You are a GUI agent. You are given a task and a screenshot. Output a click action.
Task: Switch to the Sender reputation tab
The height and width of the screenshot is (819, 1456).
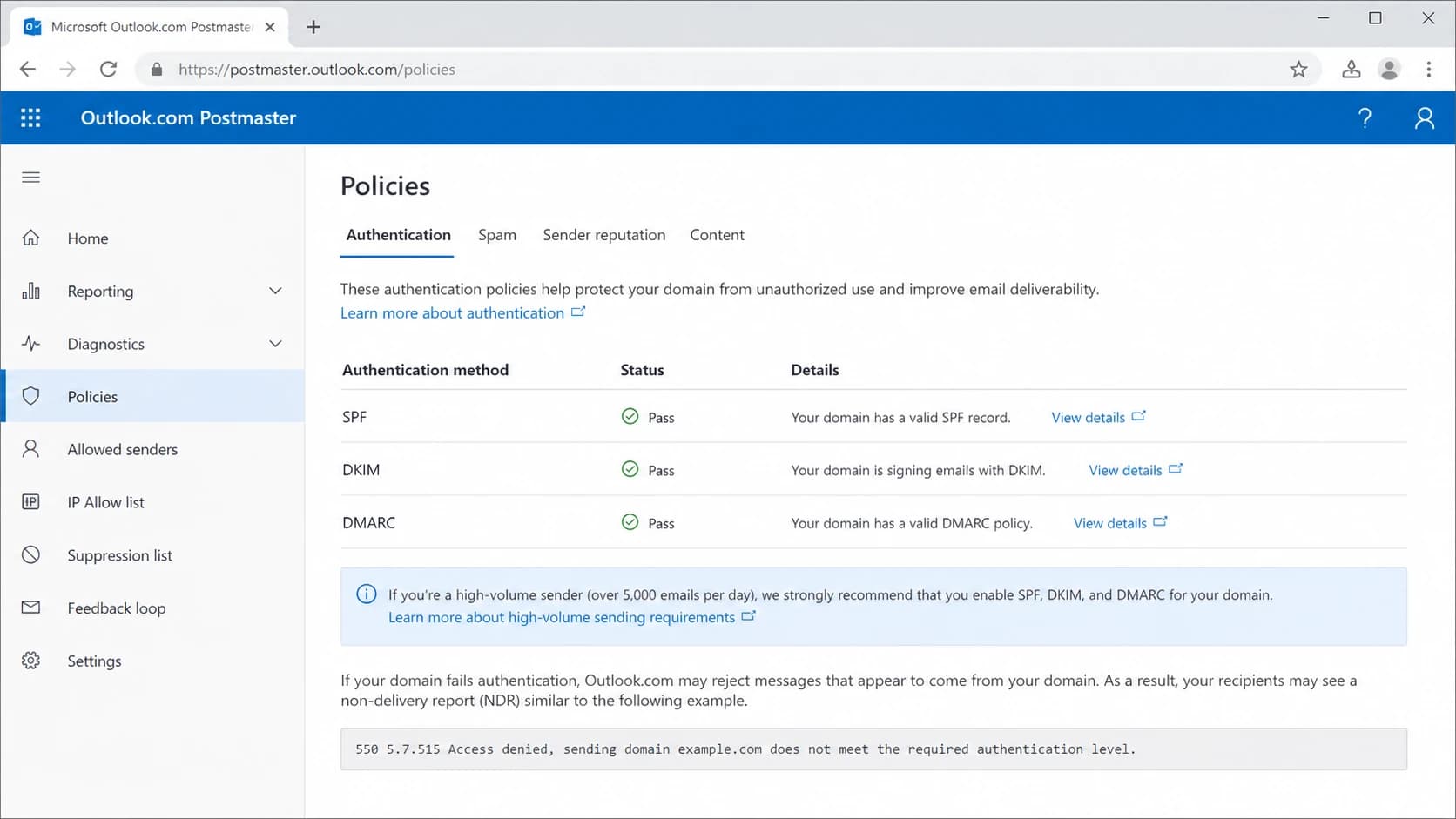tap(604, 235)
